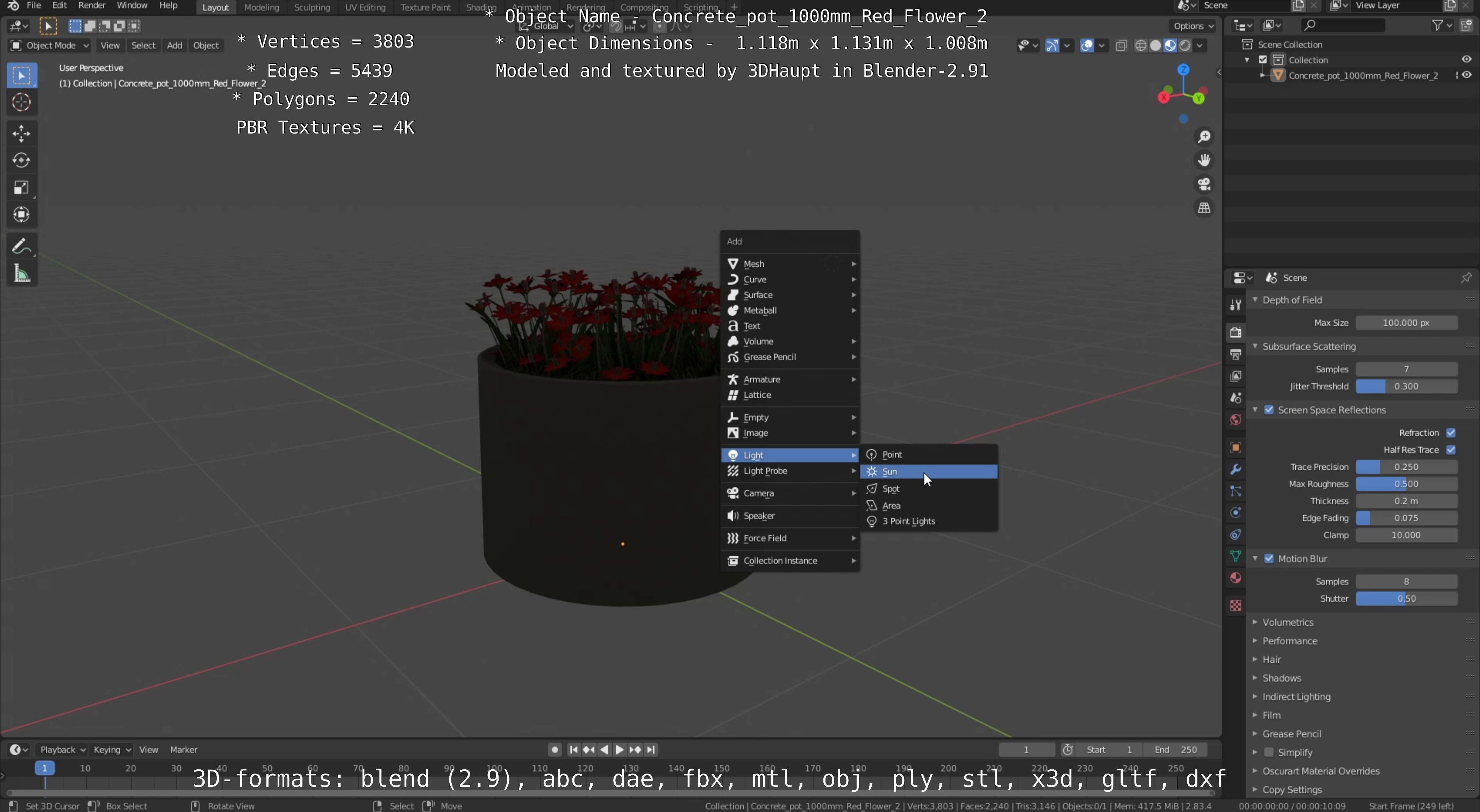Toggle Motion Blur checkbox

tap(1269, 559)
